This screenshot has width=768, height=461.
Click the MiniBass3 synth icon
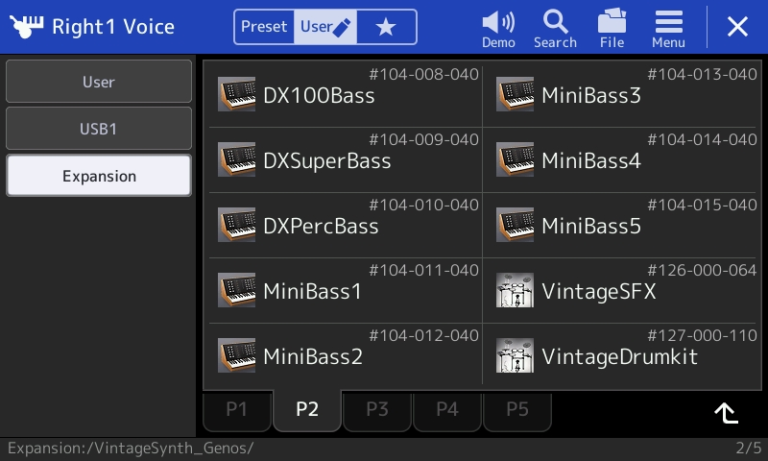click(x=515, y=94)
